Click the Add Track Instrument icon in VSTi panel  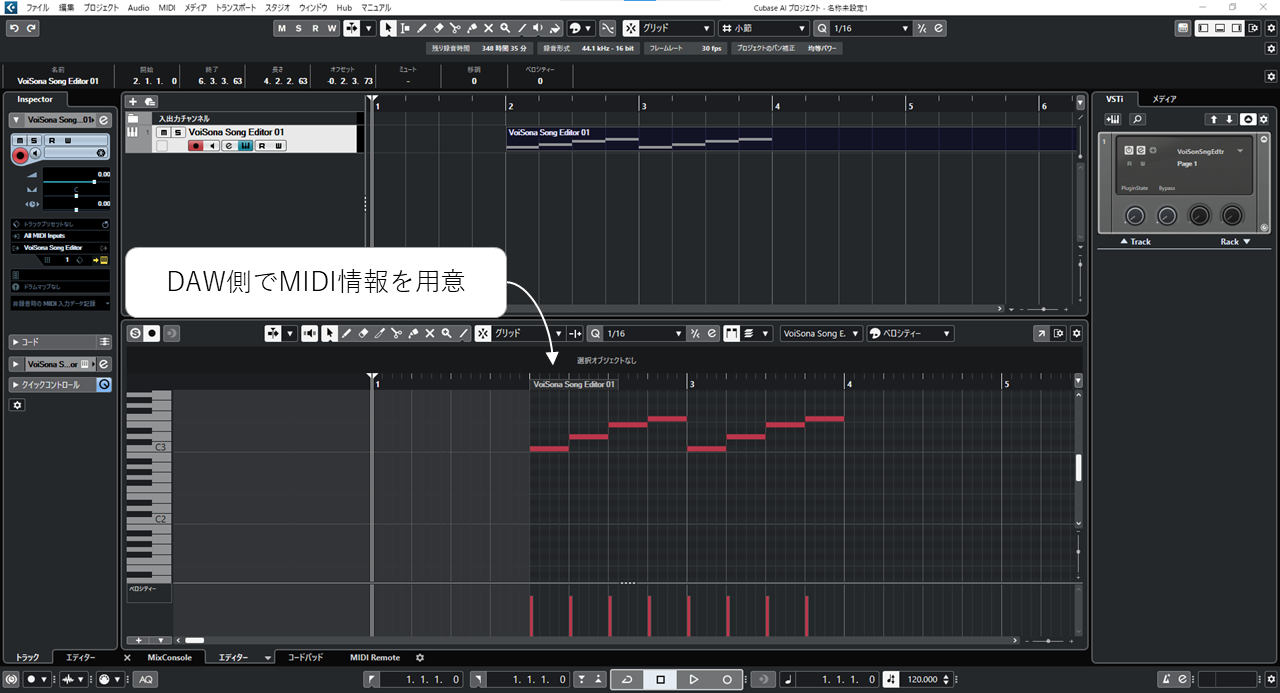(x=1112, y=119)
